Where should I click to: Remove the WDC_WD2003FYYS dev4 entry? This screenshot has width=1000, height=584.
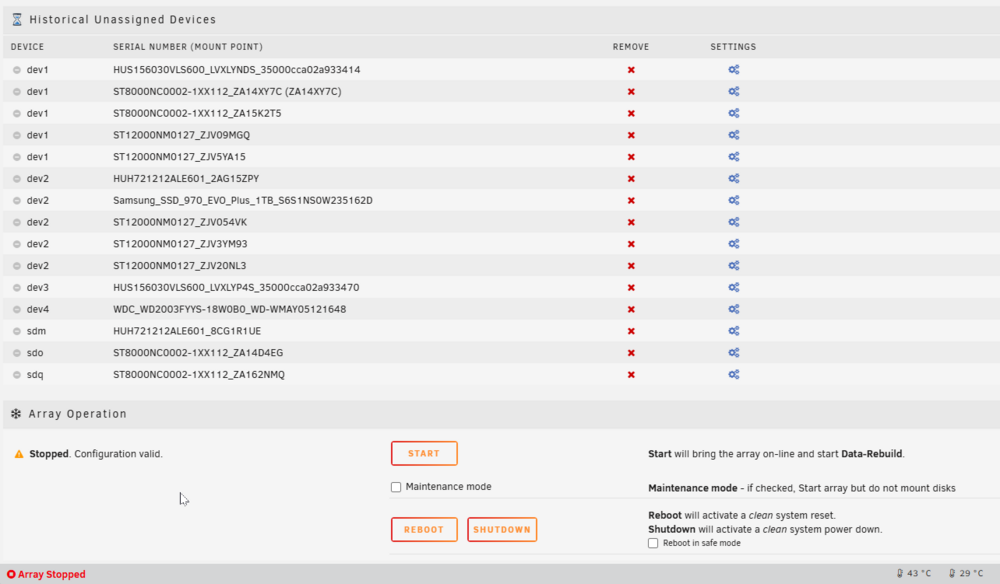631,309
